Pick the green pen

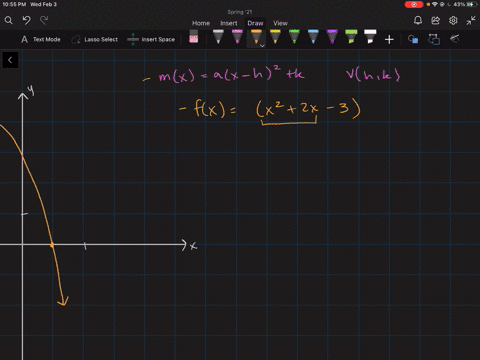click(294, 37)
